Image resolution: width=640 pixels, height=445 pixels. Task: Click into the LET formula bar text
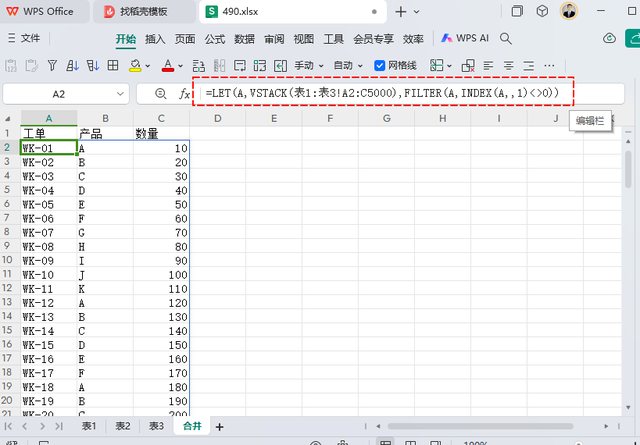382,93
